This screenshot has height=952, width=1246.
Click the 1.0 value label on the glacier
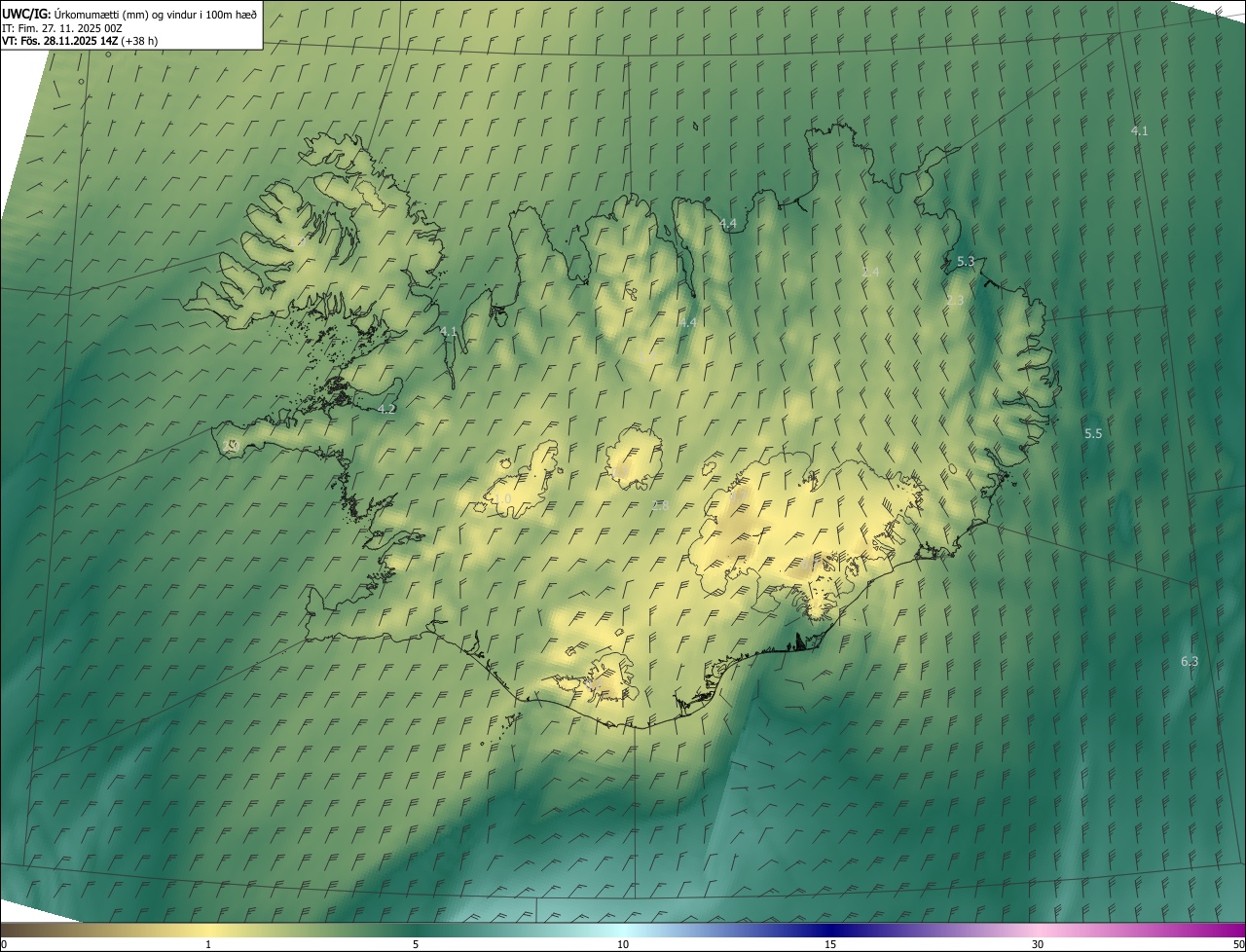click(x=502, y=499)
